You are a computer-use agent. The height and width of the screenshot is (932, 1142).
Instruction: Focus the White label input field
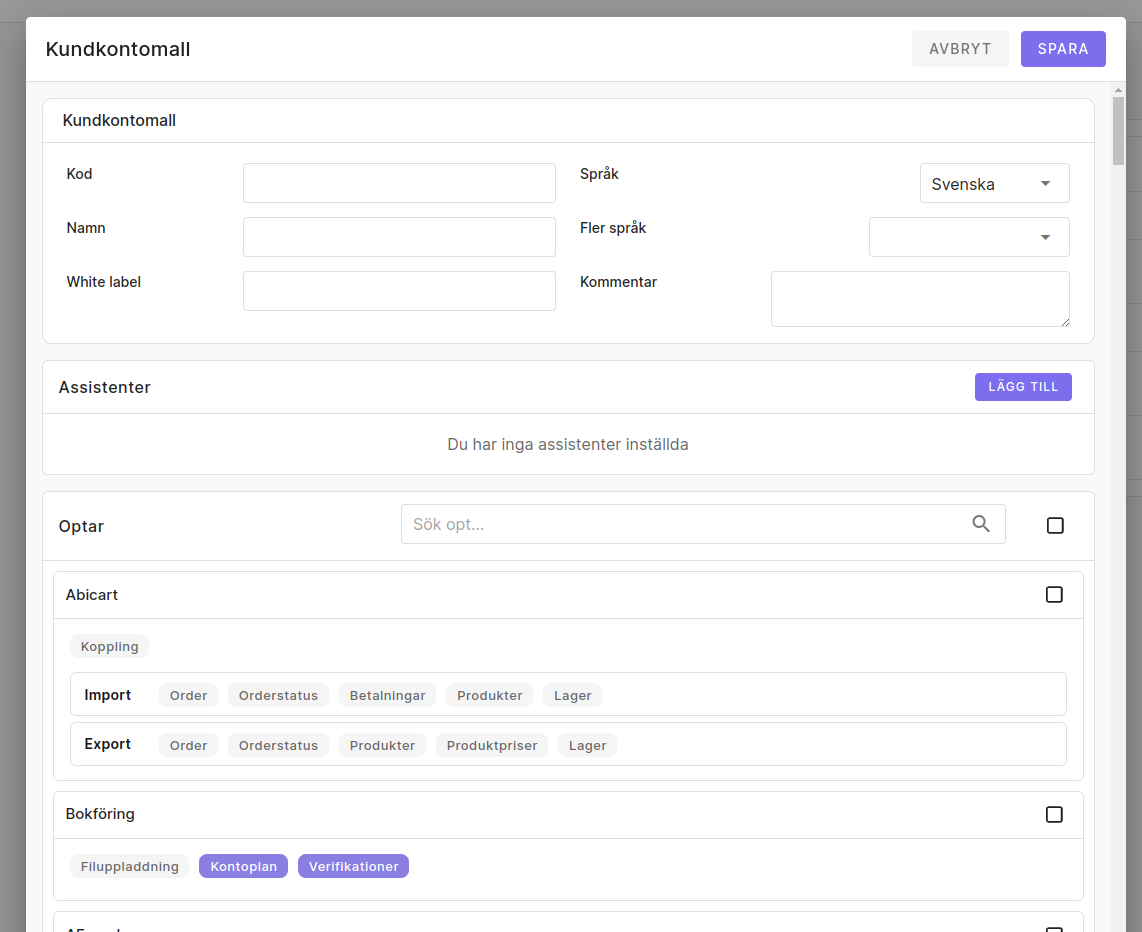pos(399,291)
